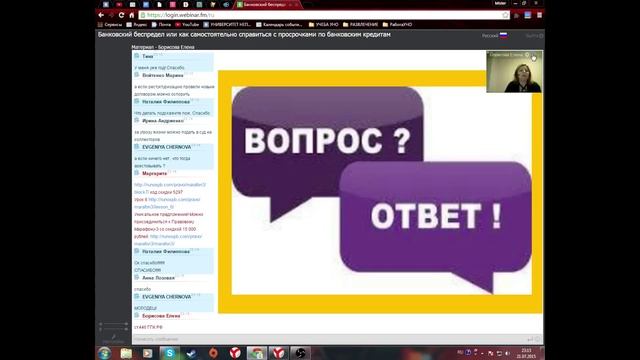
Task: Open the Chrome taskbar icon
Action: [257, 353]
